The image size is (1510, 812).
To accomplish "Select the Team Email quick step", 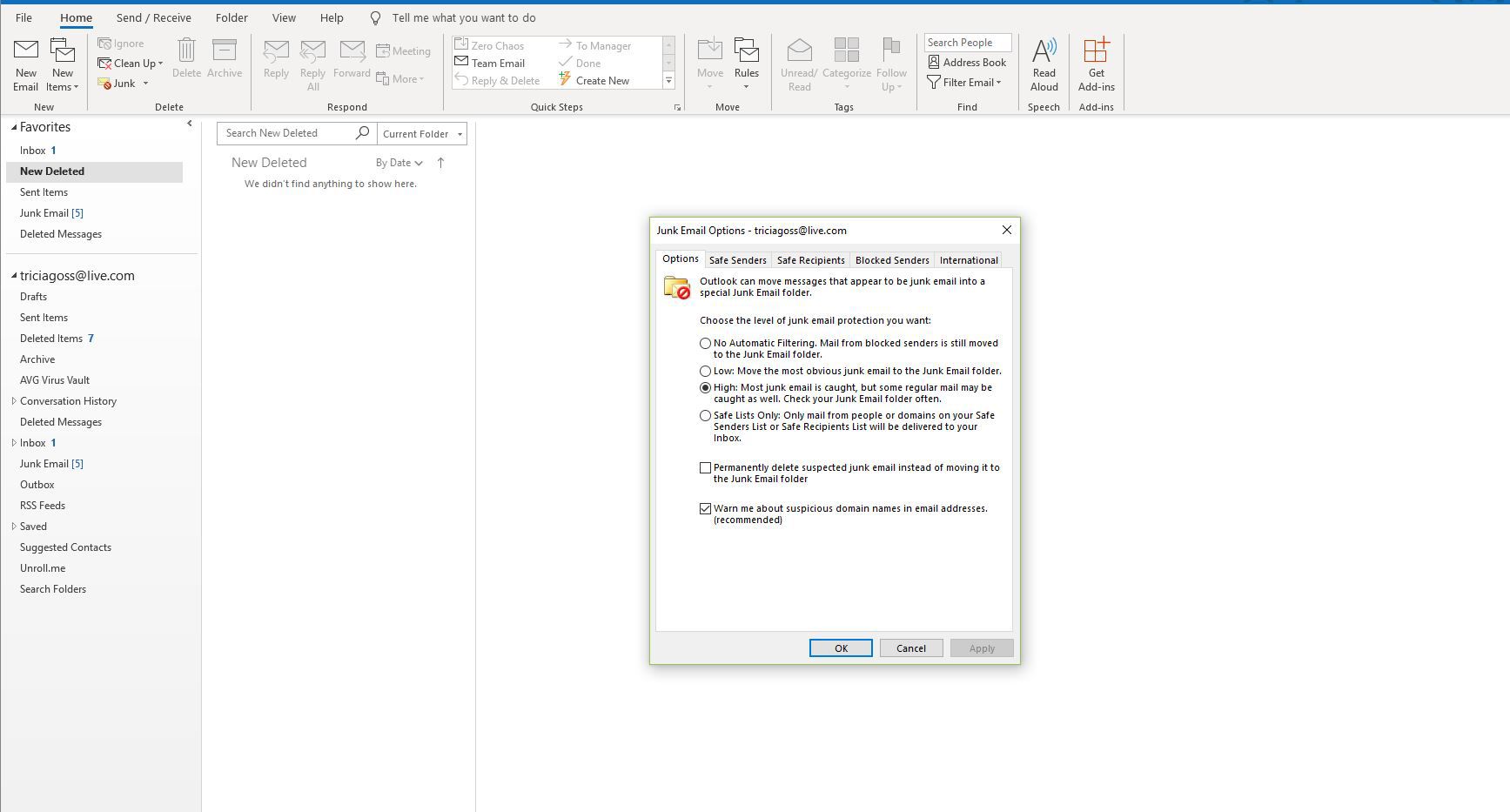I will coord(490,63).
